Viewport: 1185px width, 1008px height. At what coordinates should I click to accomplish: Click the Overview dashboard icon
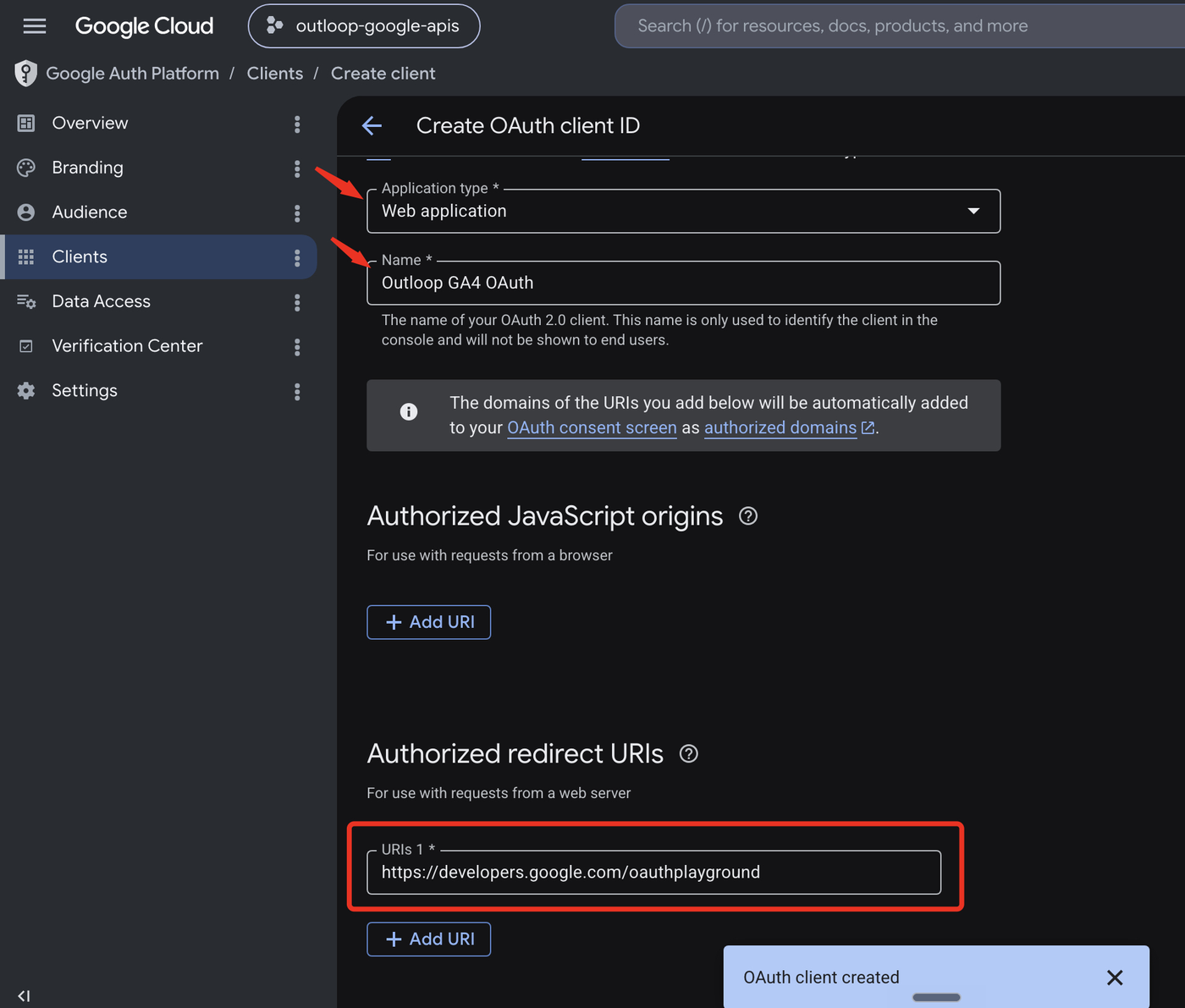point(26,123)
